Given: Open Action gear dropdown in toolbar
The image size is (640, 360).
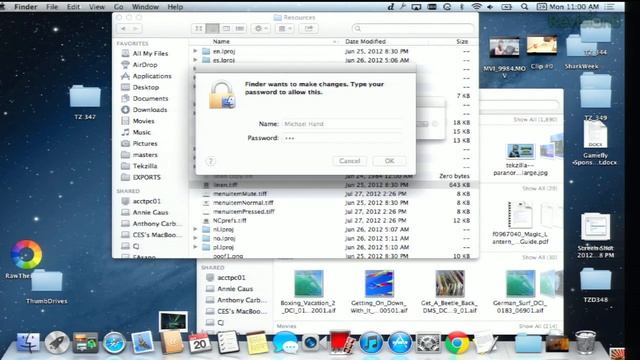Looking at the screenshot, I should point(260,28).
